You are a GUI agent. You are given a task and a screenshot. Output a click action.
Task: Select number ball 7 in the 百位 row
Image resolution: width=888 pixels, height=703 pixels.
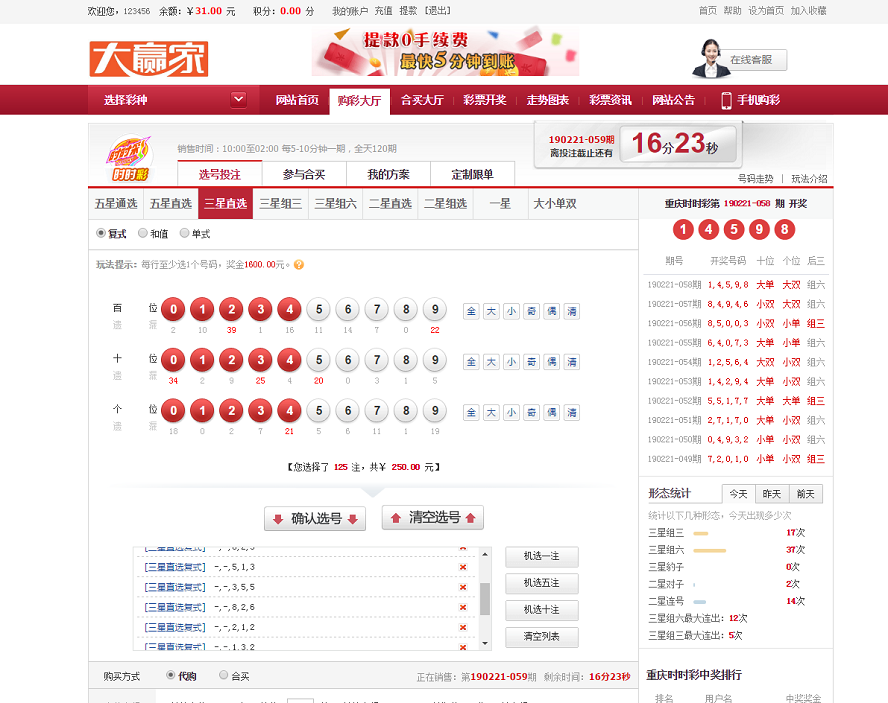[377, 311]
